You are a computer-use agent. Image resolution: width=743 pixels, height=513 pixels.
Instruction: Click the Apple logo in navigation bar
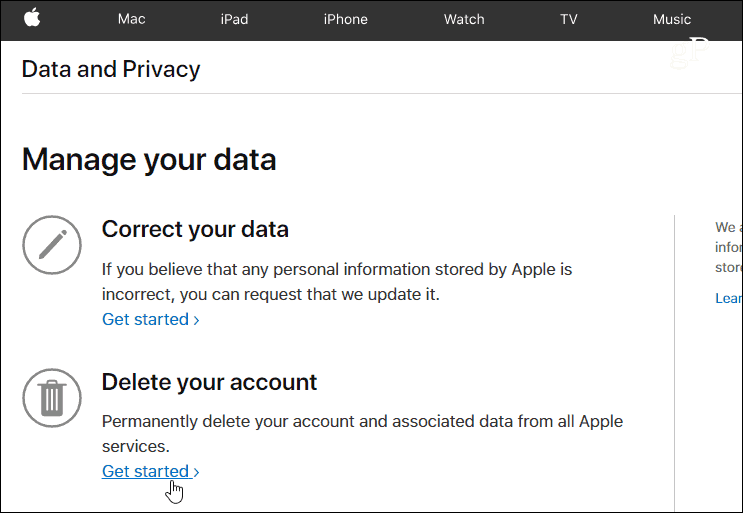(32, 18)
